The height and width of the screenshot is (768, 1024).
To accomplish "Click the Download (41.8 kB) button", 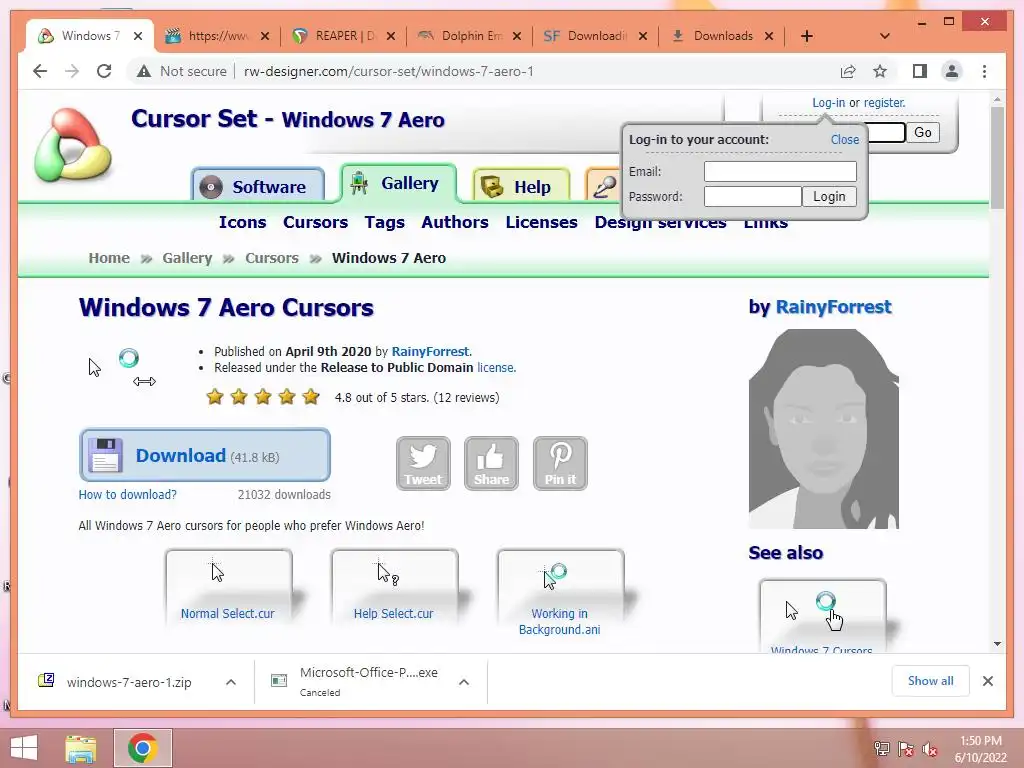I will click(x=204, y=455).
